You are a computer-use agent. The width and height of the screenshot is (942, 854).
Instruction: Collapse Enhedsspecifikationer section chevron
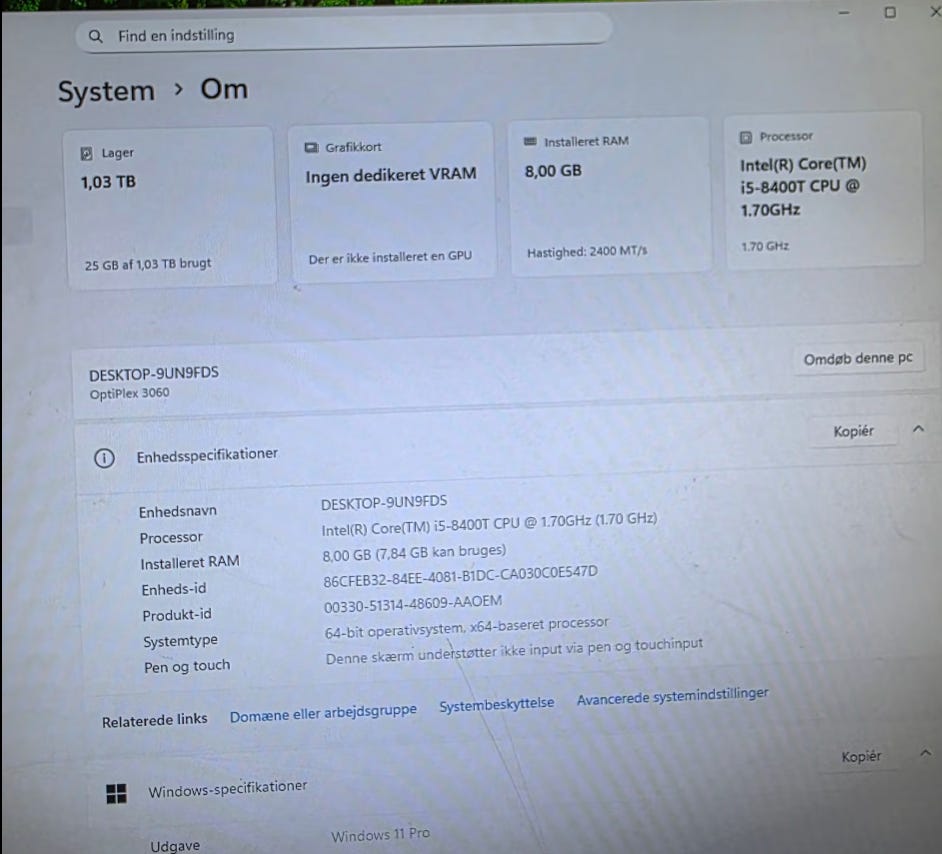[918, 429]
